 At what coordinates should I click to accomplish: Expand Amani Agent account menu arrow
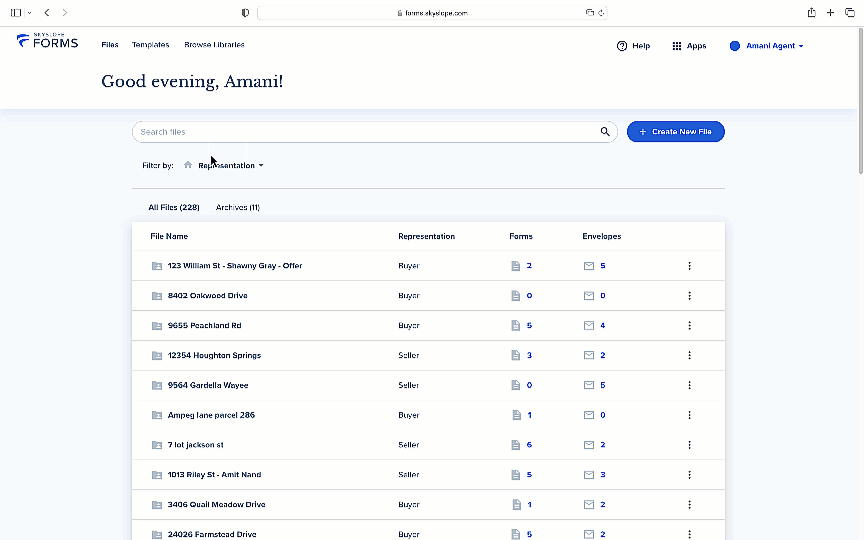click(x=801, y=46)
